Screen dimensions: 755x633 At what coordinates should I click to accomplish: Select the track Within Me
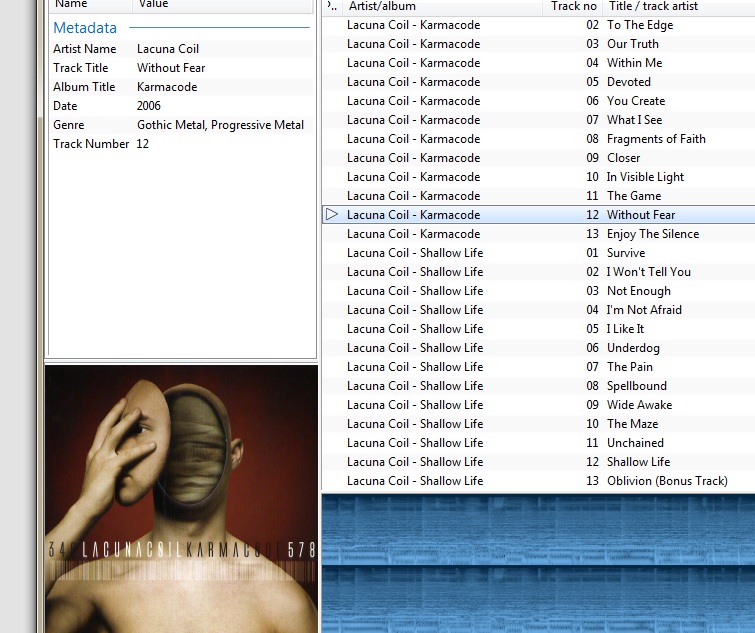click(538, 63)
